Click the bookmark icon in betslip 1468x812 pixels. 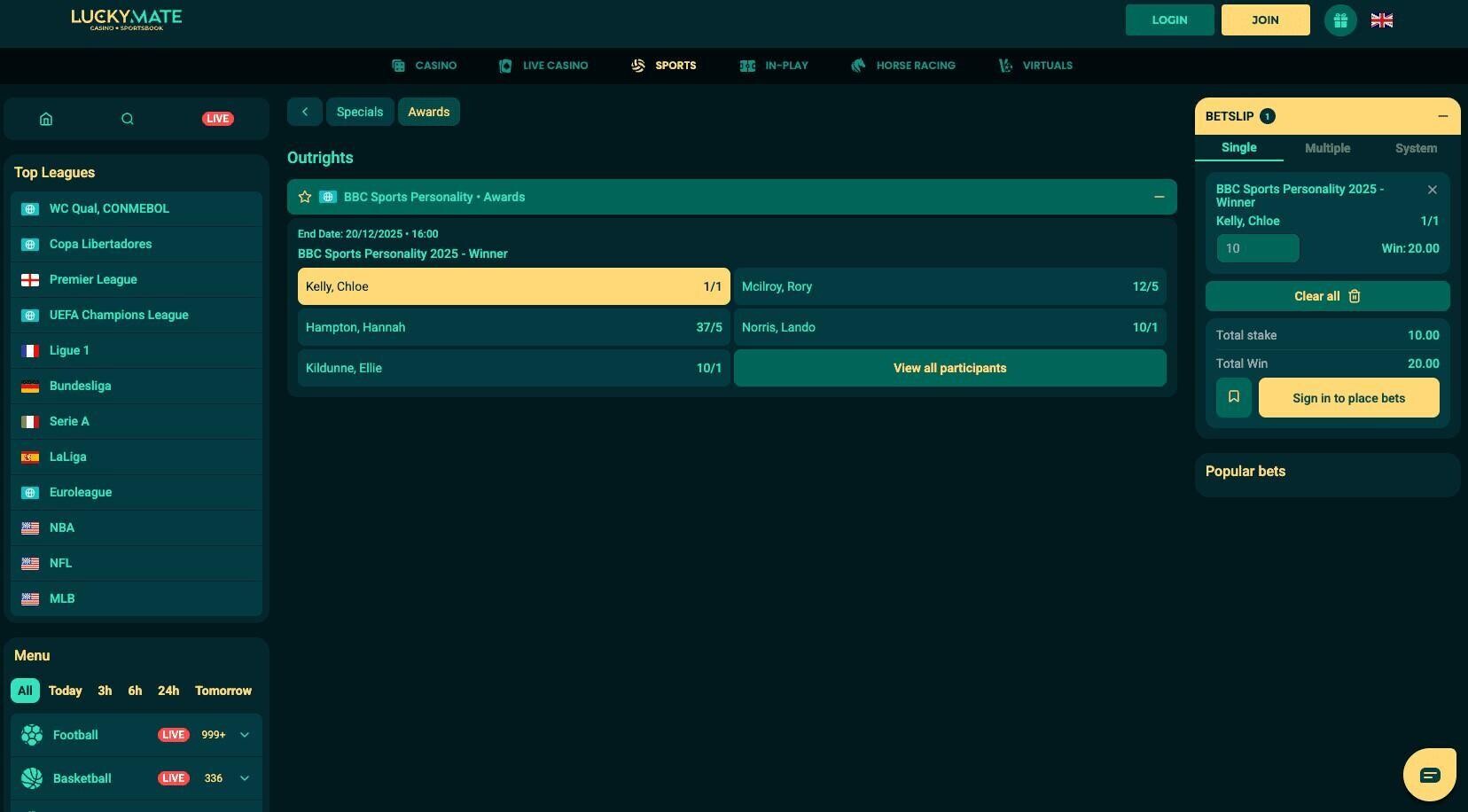point(1233,397)
